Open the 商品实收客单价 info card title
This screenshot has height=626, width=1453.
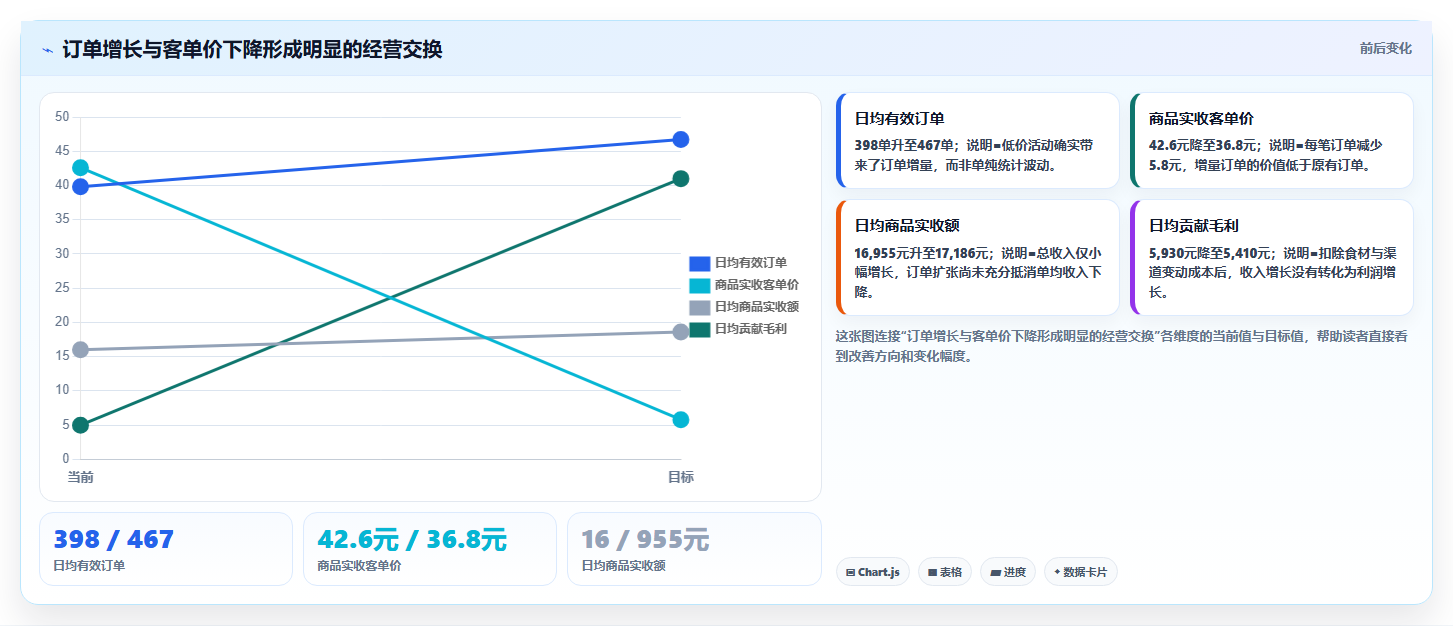pos(1201,118)
